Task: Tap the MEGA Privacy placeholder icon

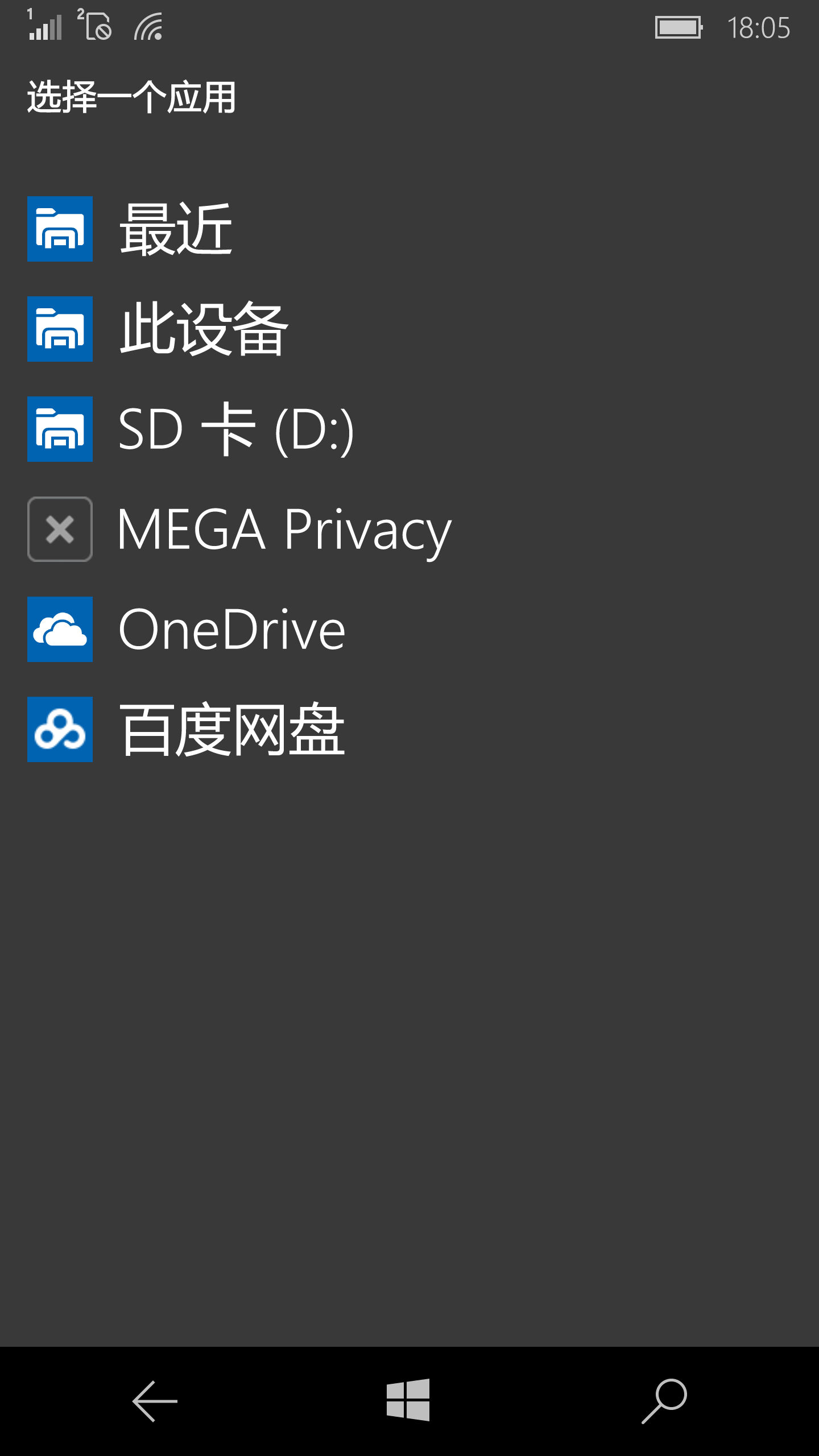Action: pyautogui.click(x=60, y=530)
